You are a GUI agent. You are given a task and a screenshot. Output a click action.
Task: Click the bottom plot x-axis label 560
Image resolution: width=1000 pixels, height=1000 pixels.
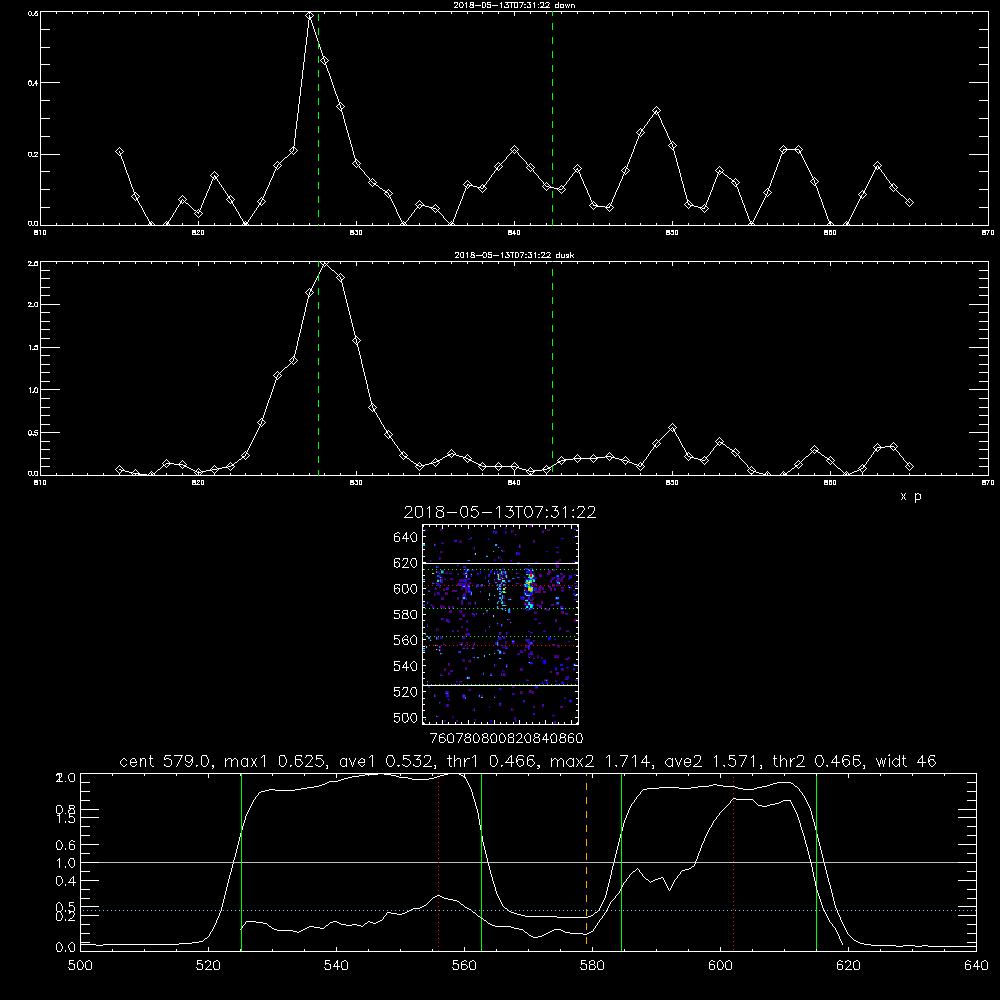[x=464, y=966]
